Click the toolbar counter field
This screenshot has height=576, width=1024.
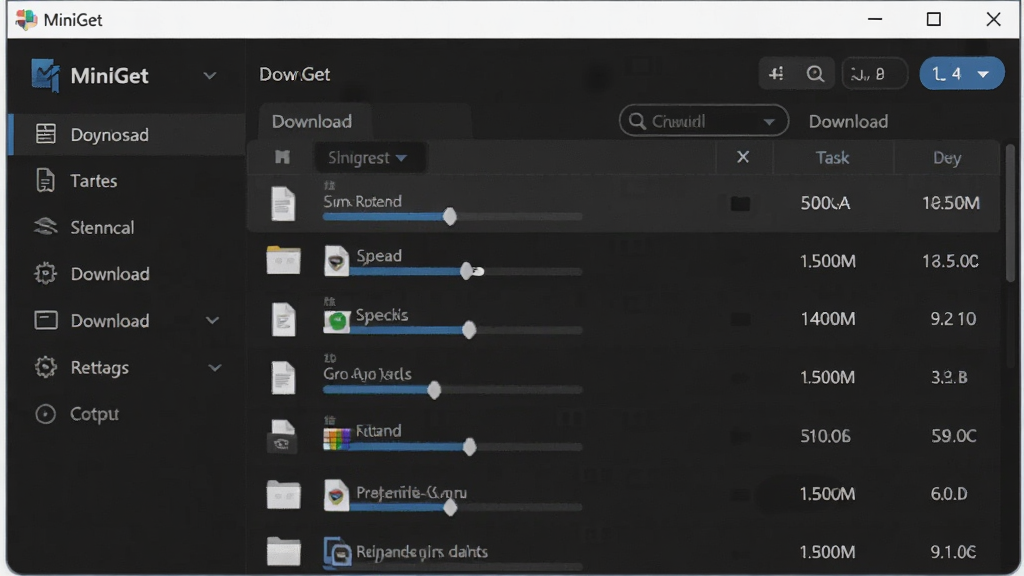click(x=874, y=74)
